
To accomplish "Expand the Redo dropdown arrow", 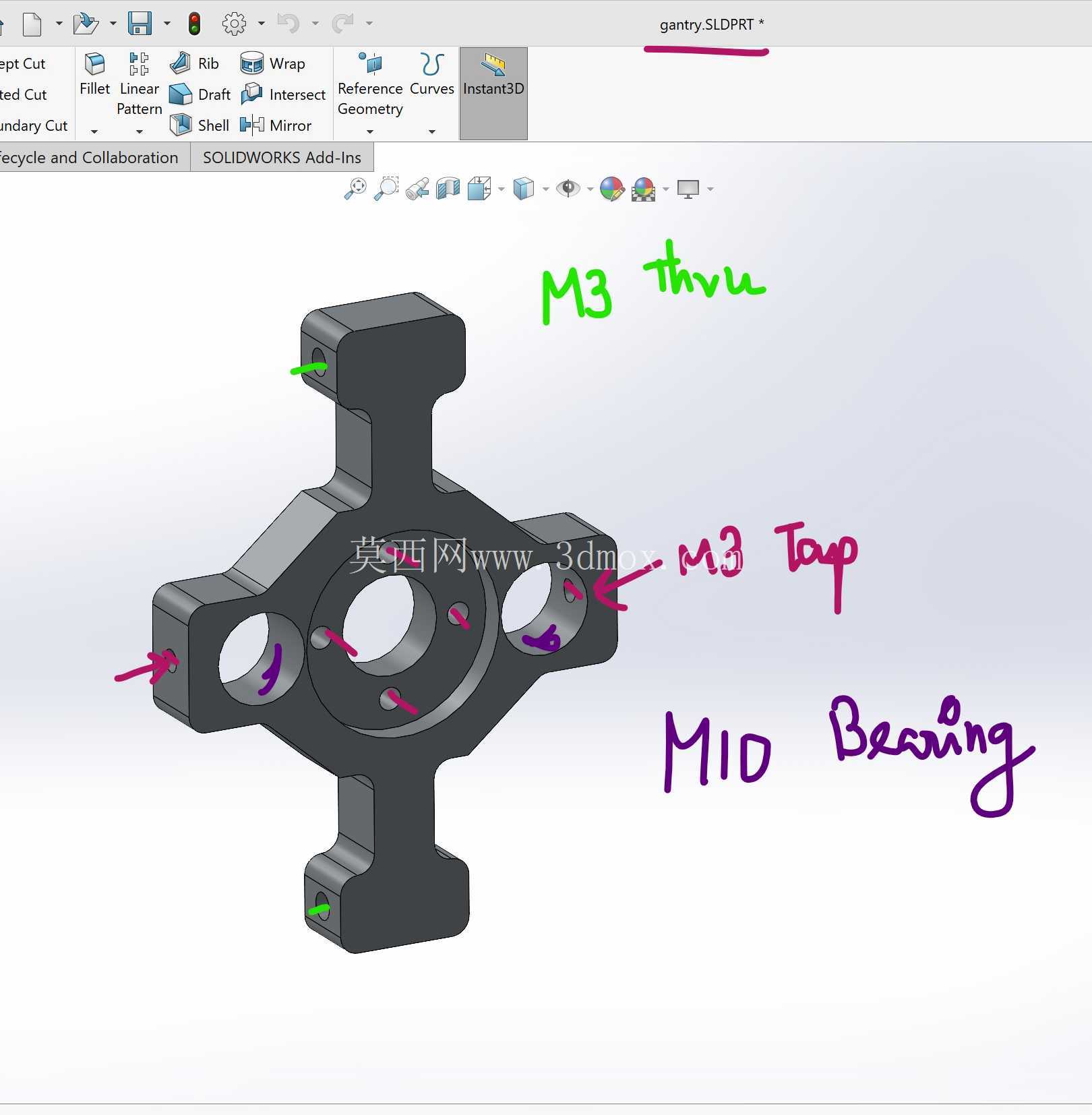I will (369, 24).
